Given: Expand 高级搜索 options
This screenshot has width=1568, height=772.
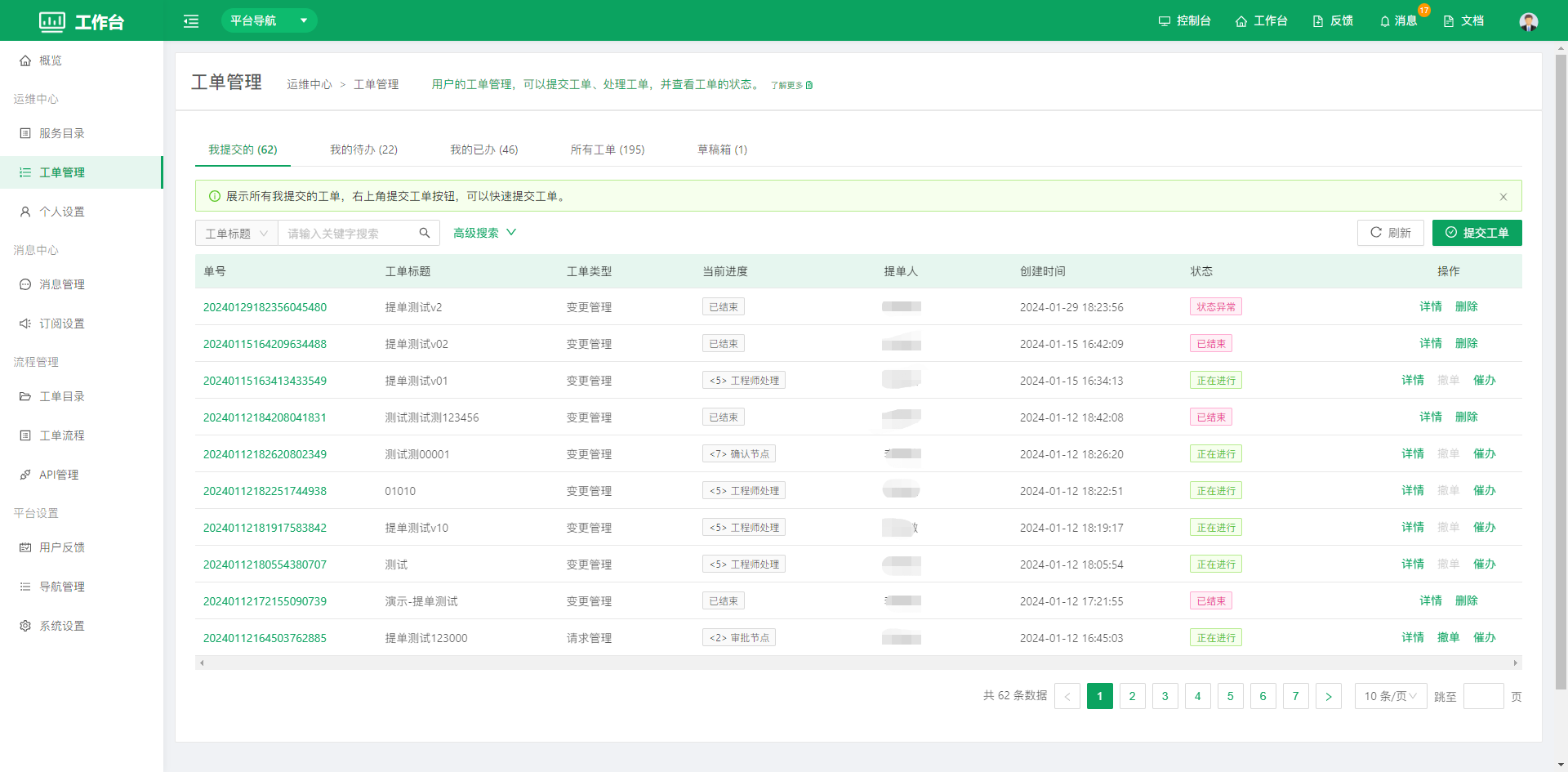Looking at the screenshot, I should pyautogui.click(x=485, y=233).
